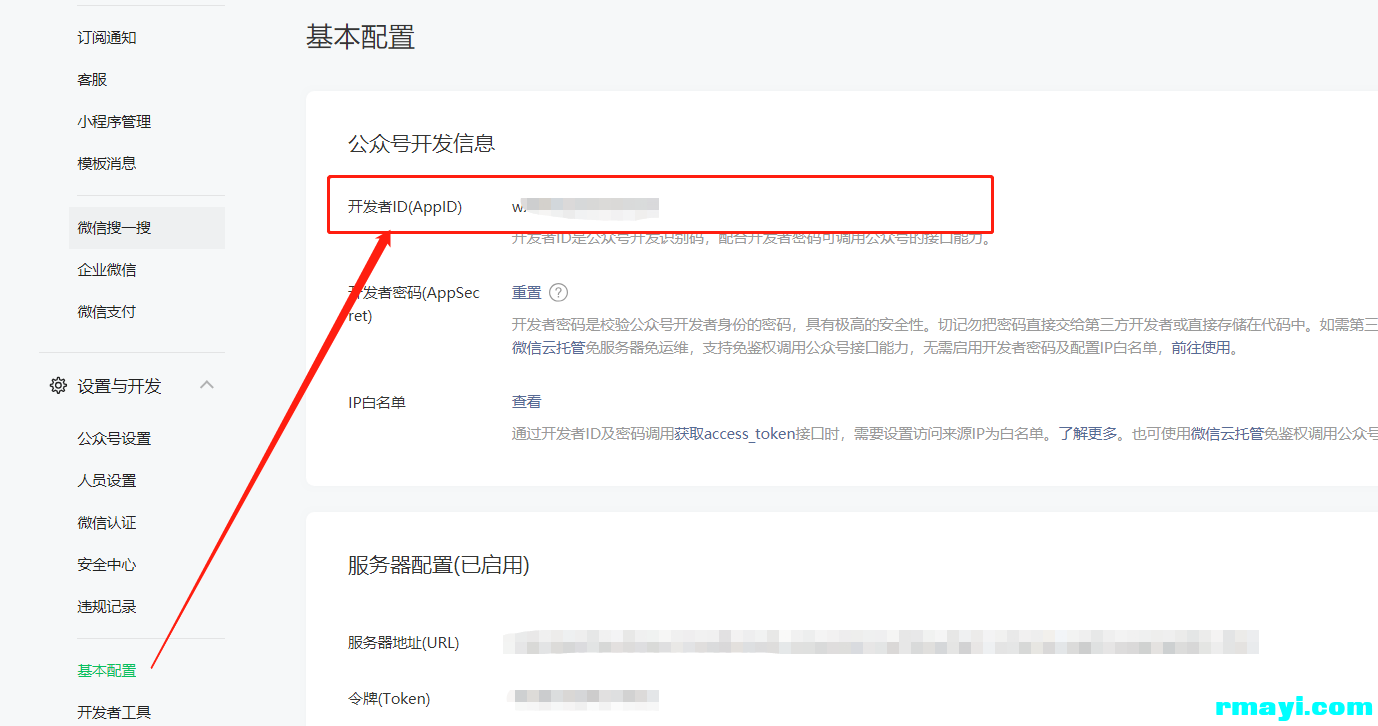1378x726 pixels.
Task: Click the 重置 link for AppSecret
Action: [x=527, y=293]
